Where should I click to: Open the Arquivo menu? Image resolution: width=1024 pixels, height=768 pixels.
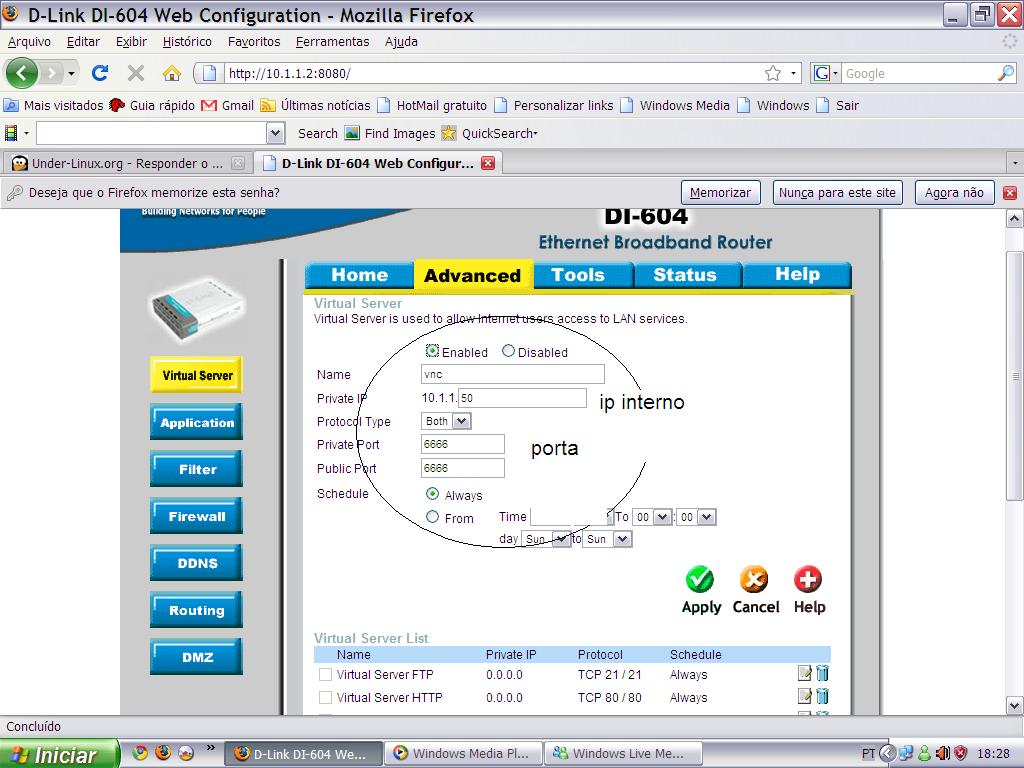click(x=29, y=42)
